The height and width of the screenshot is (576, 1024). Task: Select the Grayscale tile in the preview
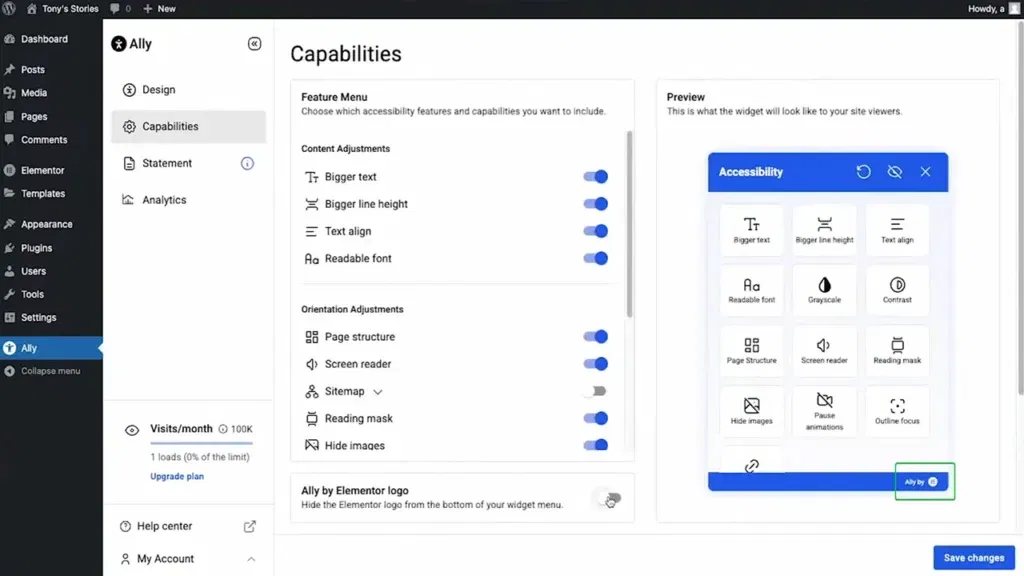(824, 290)
